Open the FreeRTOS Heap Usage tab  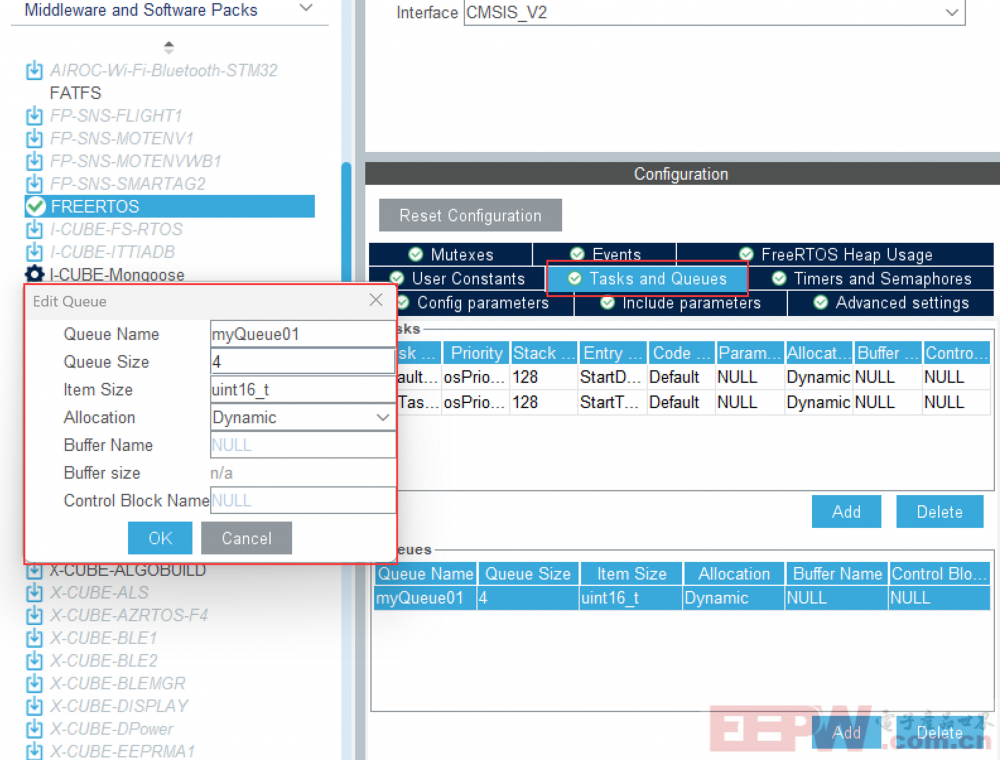pos(835,254)
